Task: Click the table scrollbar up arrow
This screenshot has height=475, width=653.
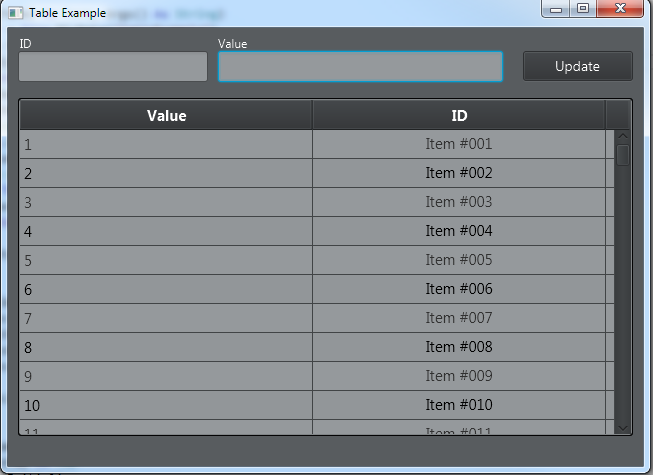Action: [623, 136]
